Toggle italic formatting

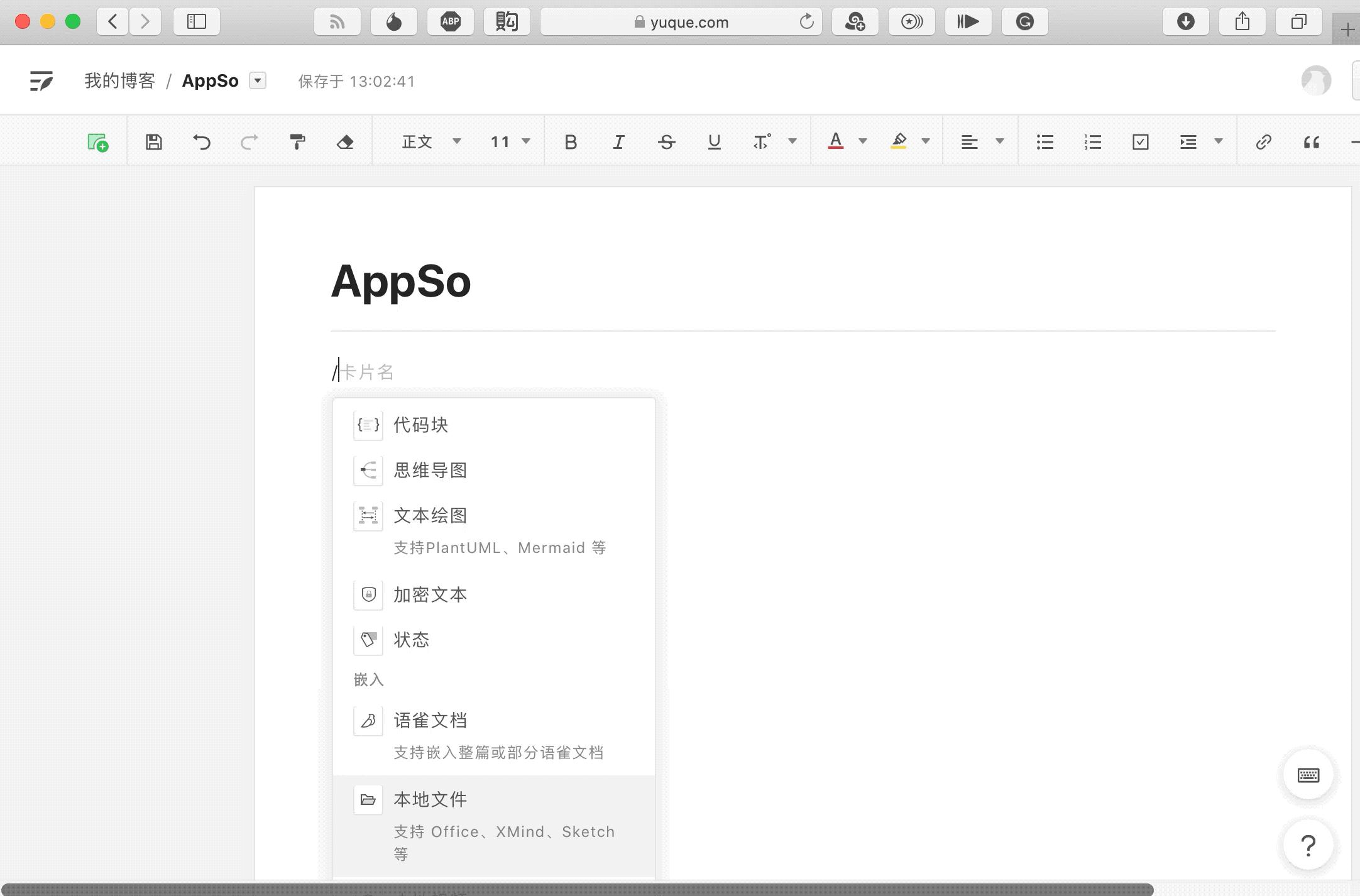pos(618,142)
